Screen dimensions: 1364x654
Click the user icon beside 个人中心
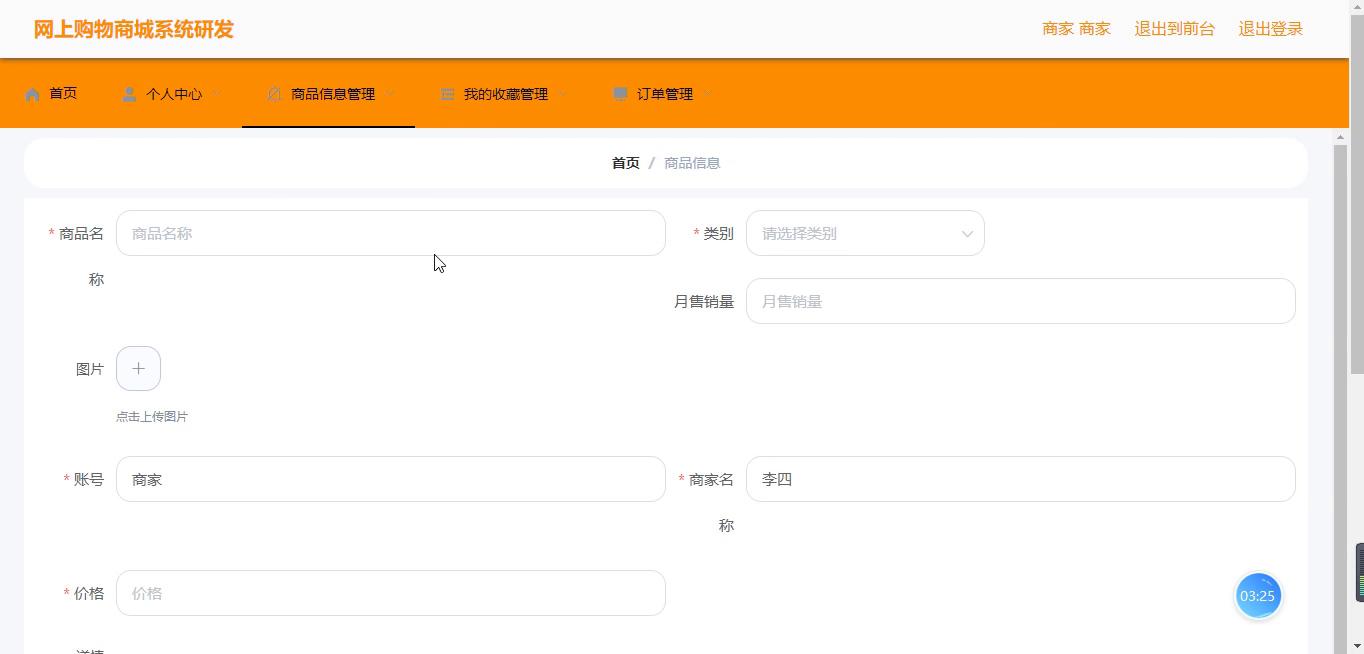[x=129, y=94]
